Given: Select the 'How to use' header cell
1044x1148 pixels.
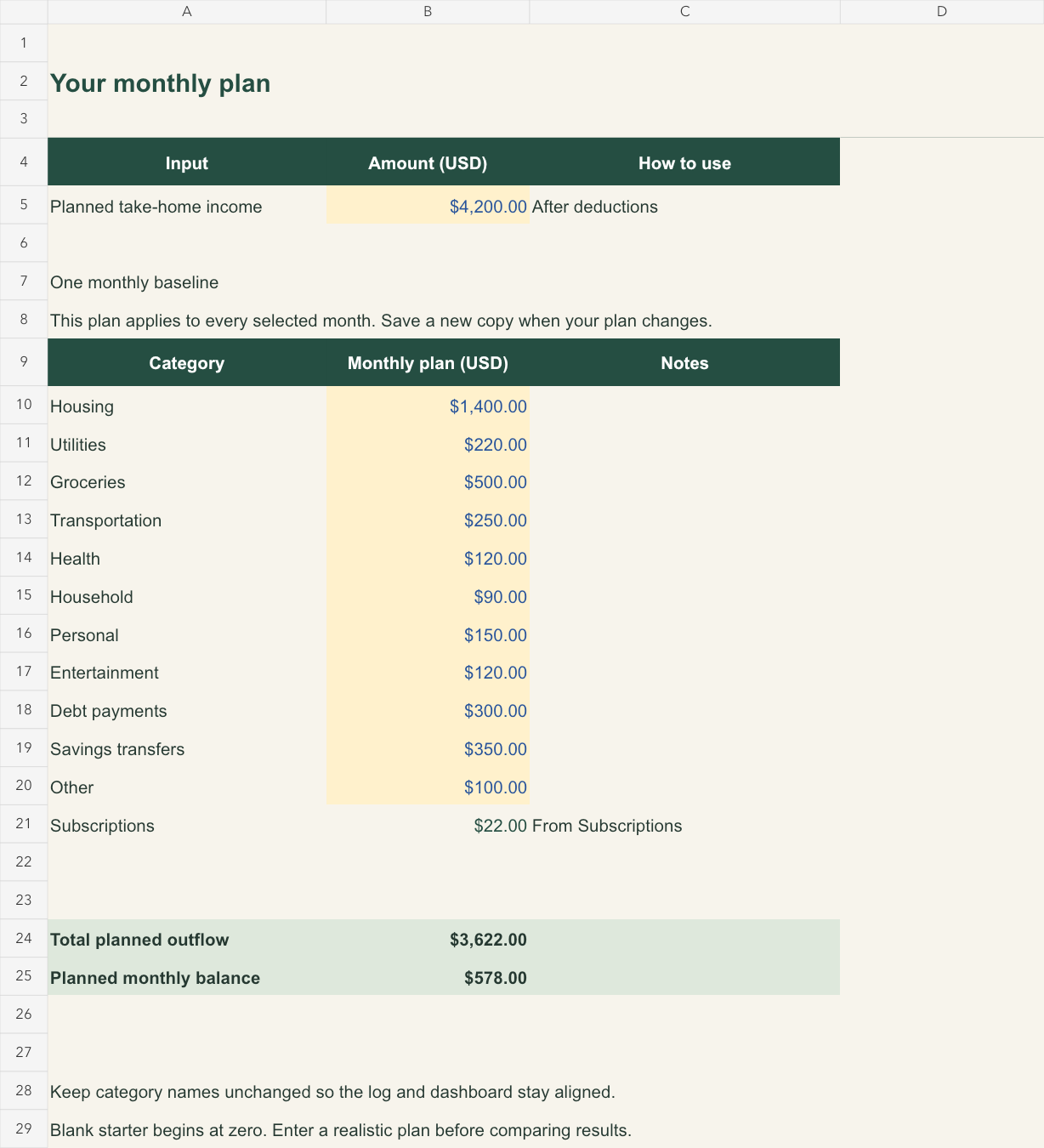Looking at the screenshot, I should point(684,162).
